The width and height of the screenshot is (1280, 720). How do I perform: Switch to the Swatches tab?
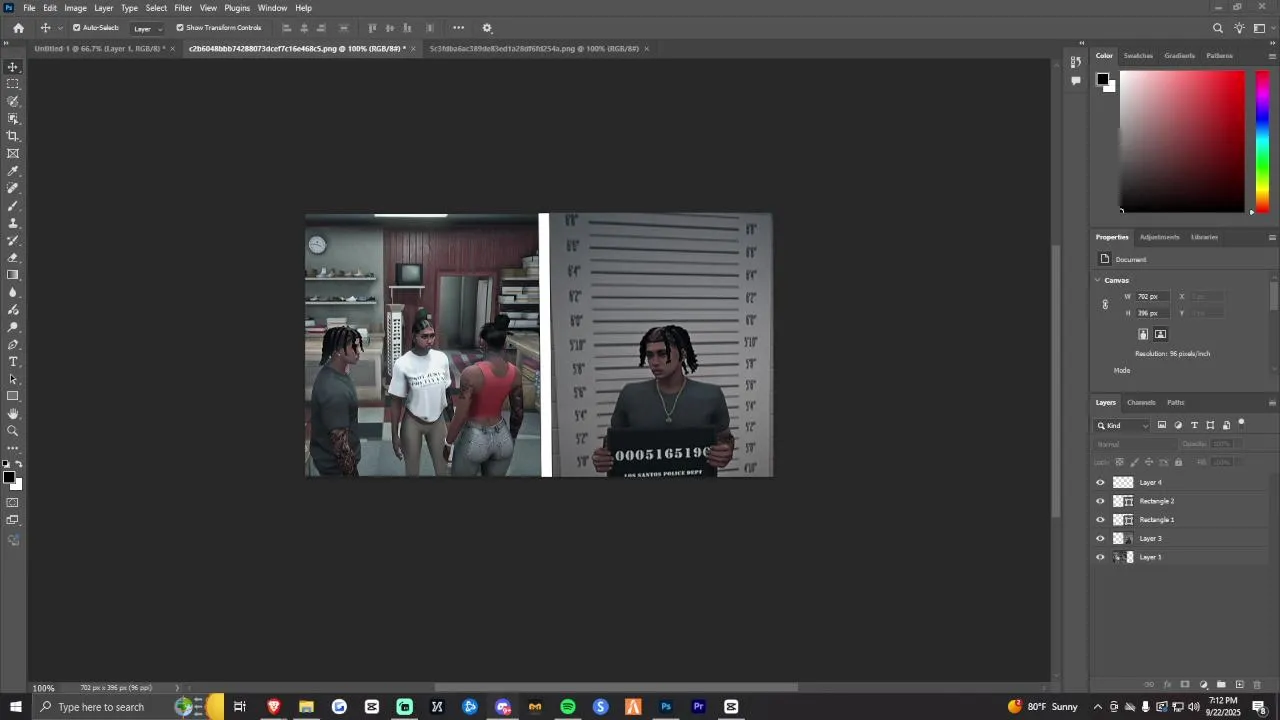tap(1138, 55)
